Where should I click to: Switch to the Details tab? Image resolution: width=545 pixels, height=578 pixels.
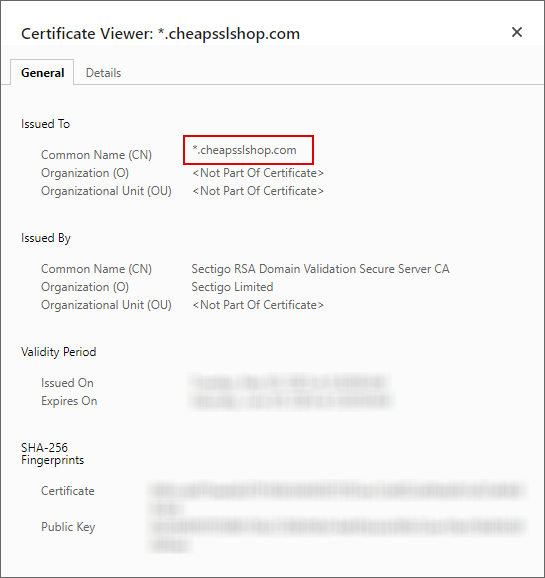(103, 73)
